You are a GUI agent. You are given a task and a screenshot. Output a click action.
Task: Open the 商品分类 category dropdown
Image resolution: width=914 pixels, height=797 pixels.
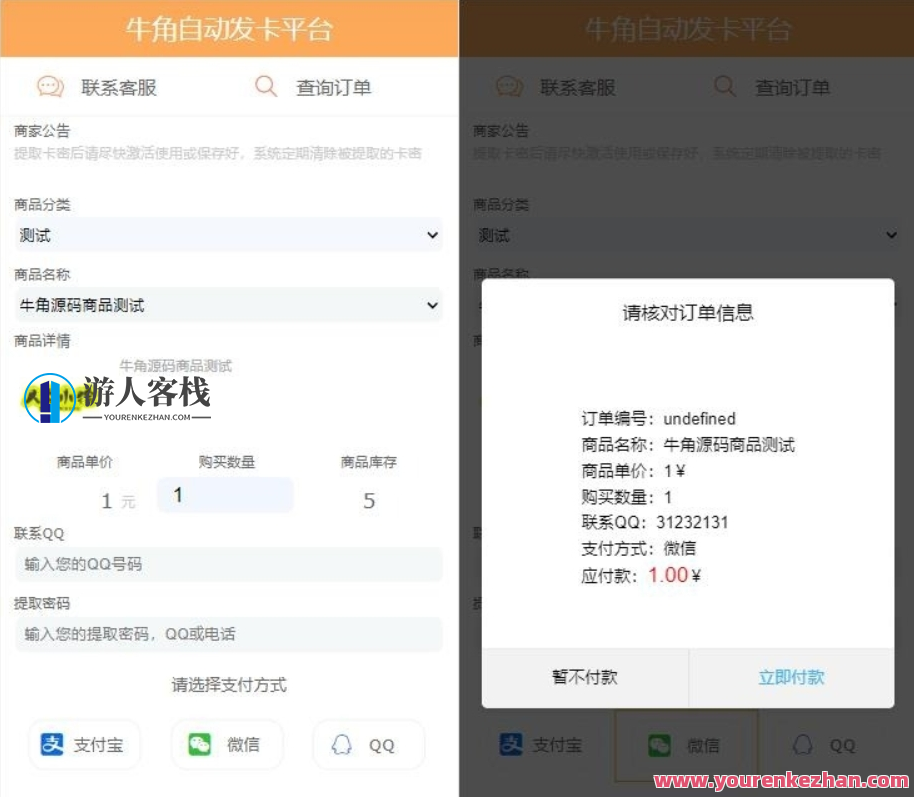[226, 235]
